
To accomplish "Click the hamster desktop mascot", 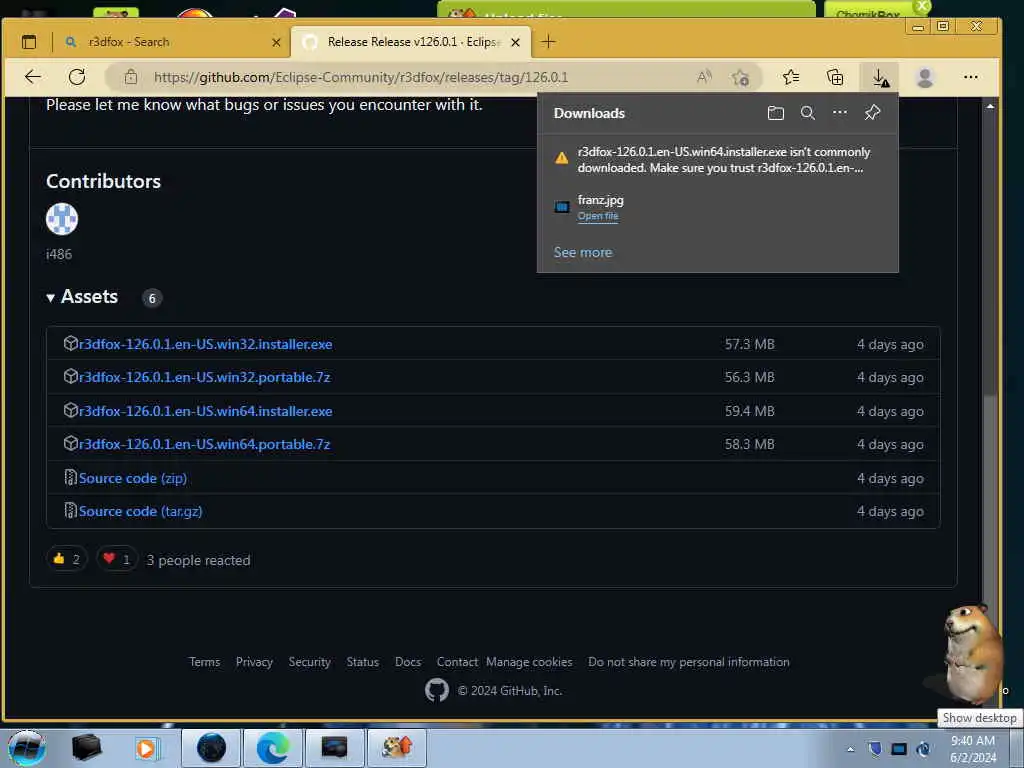I will point(971,653).
